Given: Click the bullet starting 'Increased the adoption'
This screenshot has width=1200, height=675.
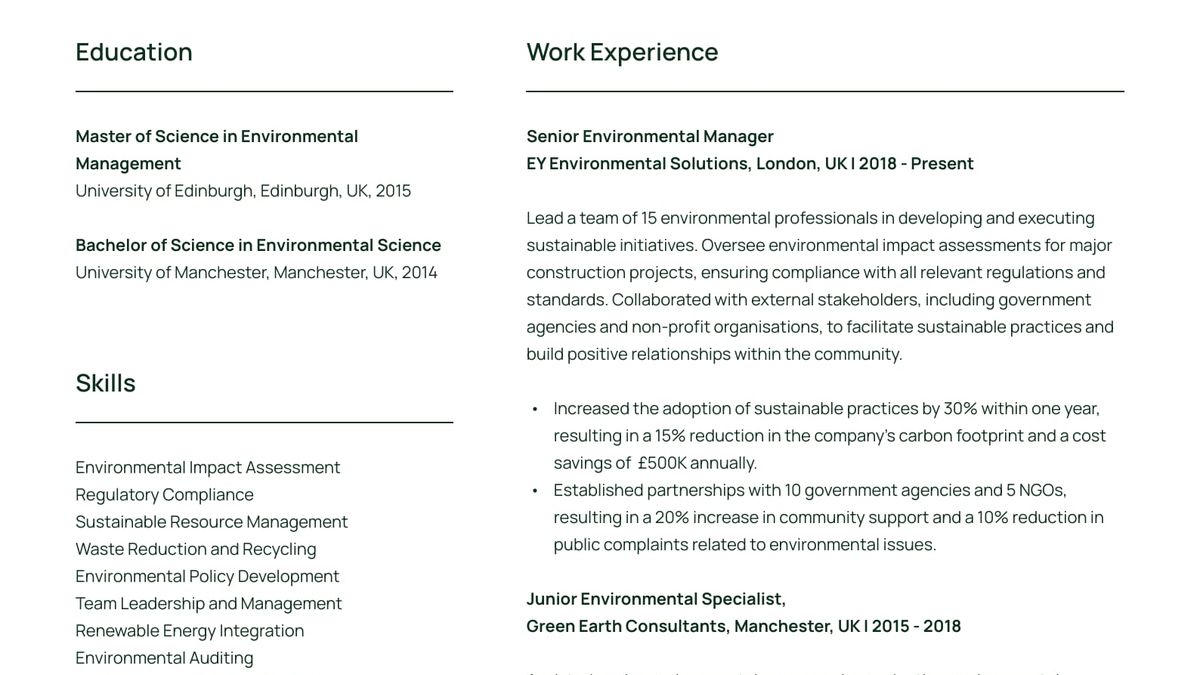Looking at the screenshot, I should 830,435.
